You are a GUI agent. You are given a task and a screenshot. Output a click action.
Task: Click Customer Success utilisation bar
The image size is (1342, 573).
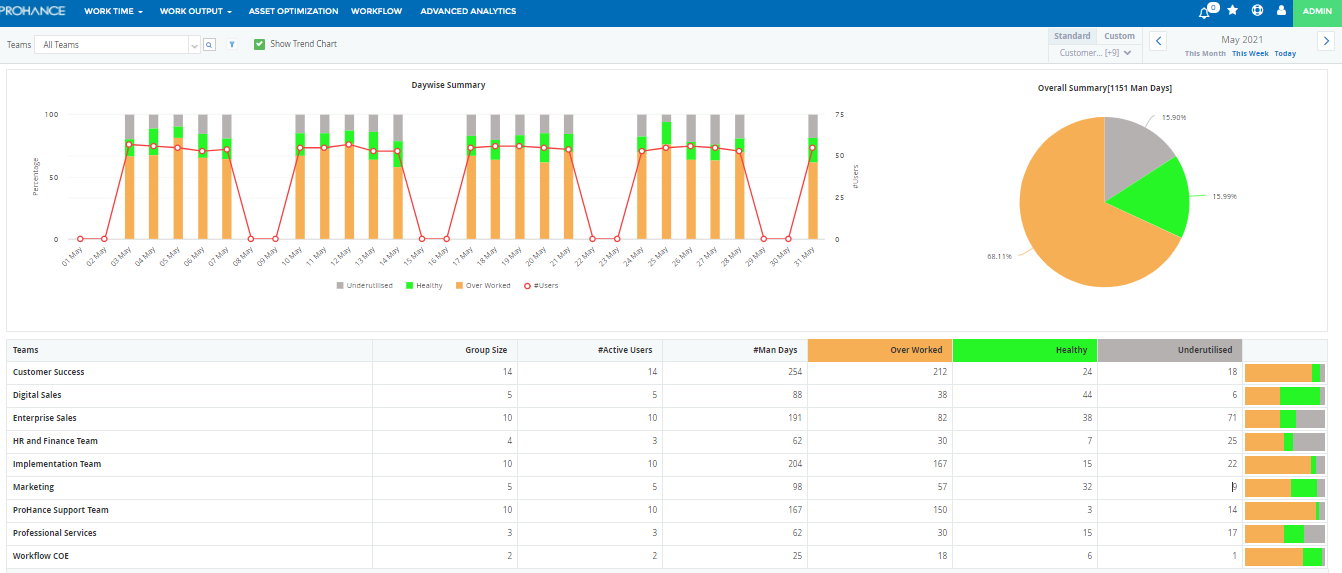1284,373
